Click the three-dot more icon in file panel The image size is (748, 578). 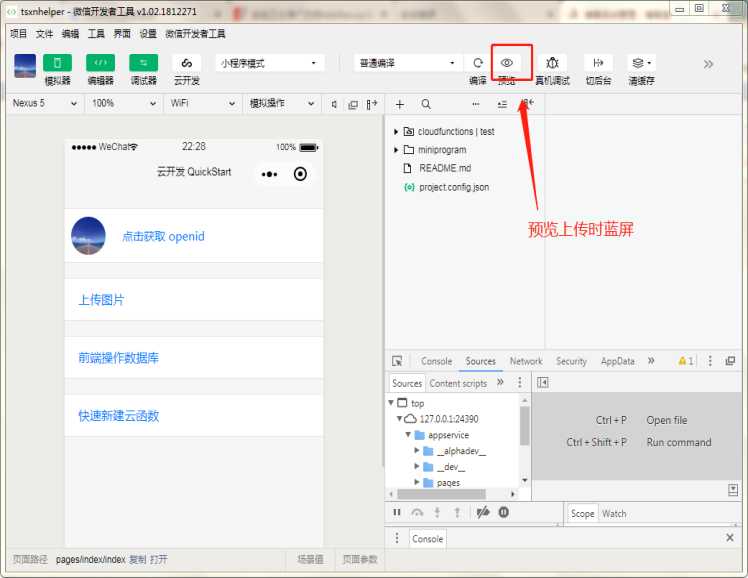point(476,104)
